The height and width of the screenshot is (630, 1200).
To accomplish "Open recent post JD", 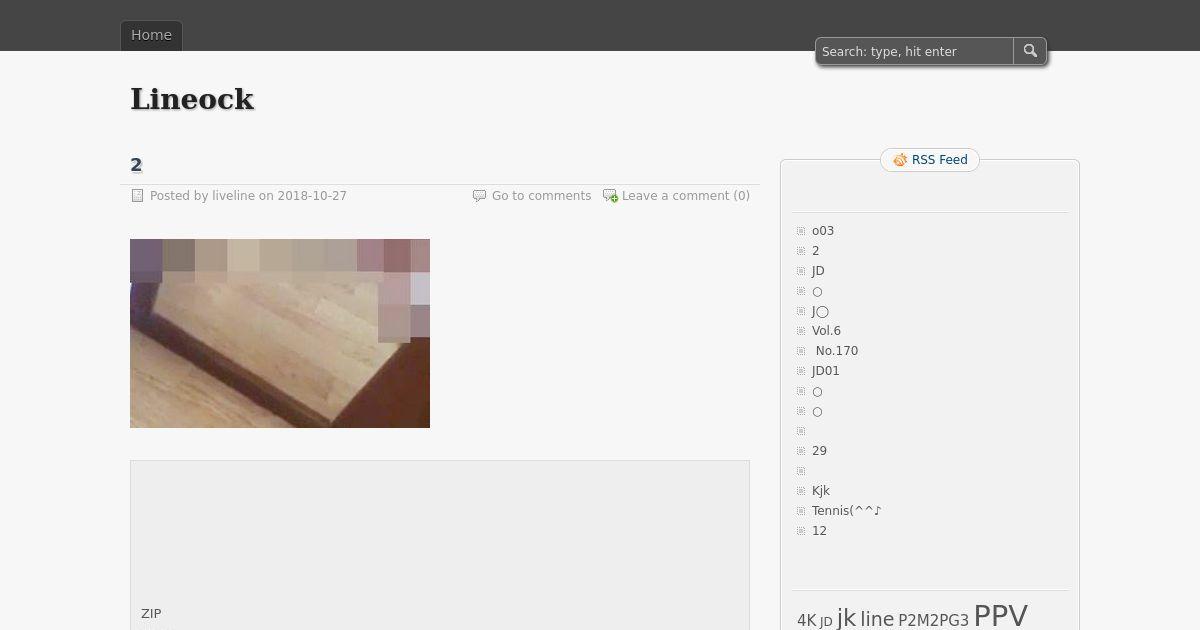I will click(818, 271).
